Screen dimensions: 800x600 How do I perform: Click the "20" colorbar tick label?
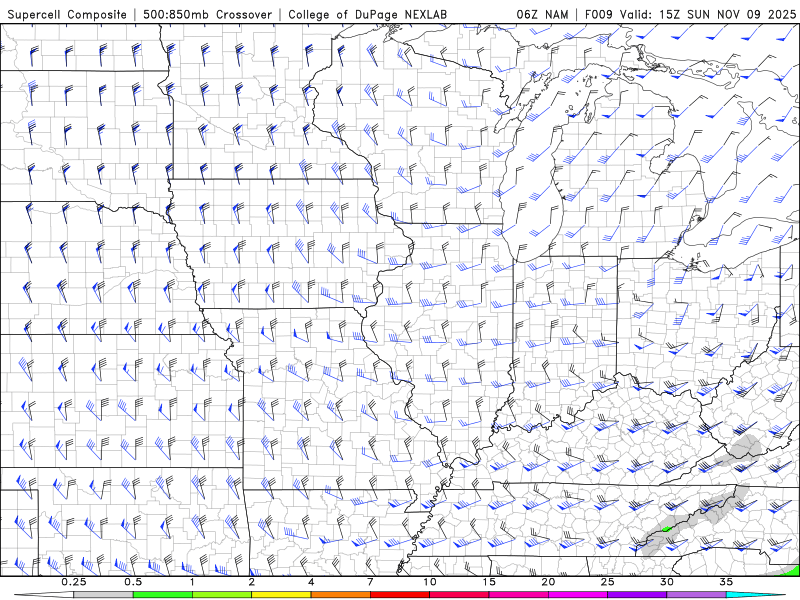coord(548,582)
